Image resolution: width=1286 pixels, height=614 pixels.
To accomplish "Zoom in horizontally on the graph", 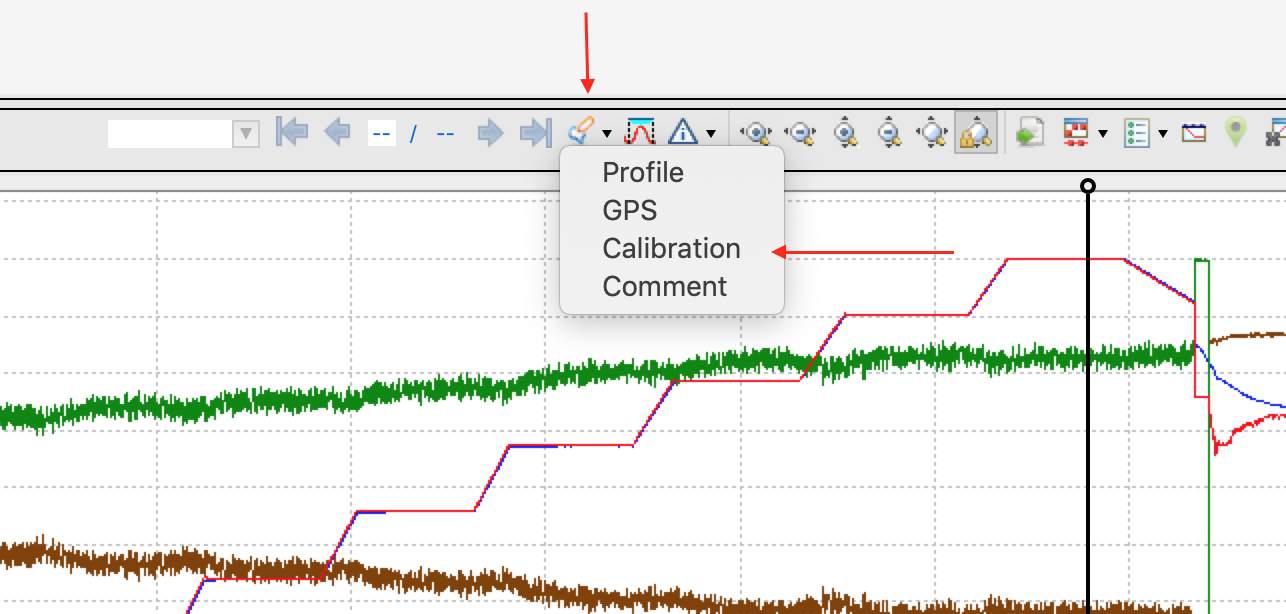I will point(756,132).
